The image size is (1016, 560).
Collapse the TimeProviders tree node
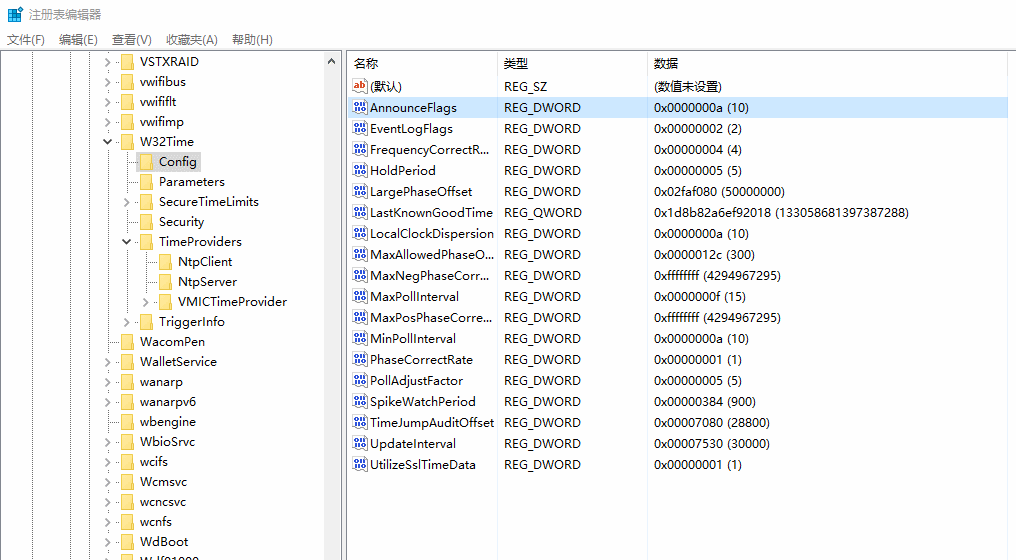click(126, 242)
